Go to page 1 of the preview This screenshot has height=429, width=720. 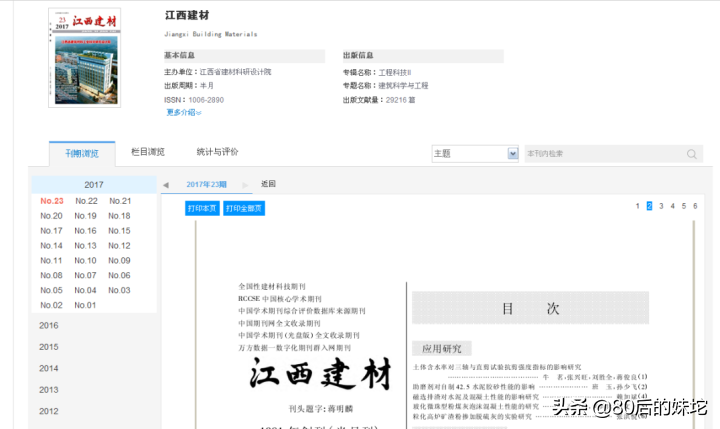(637, 206)
